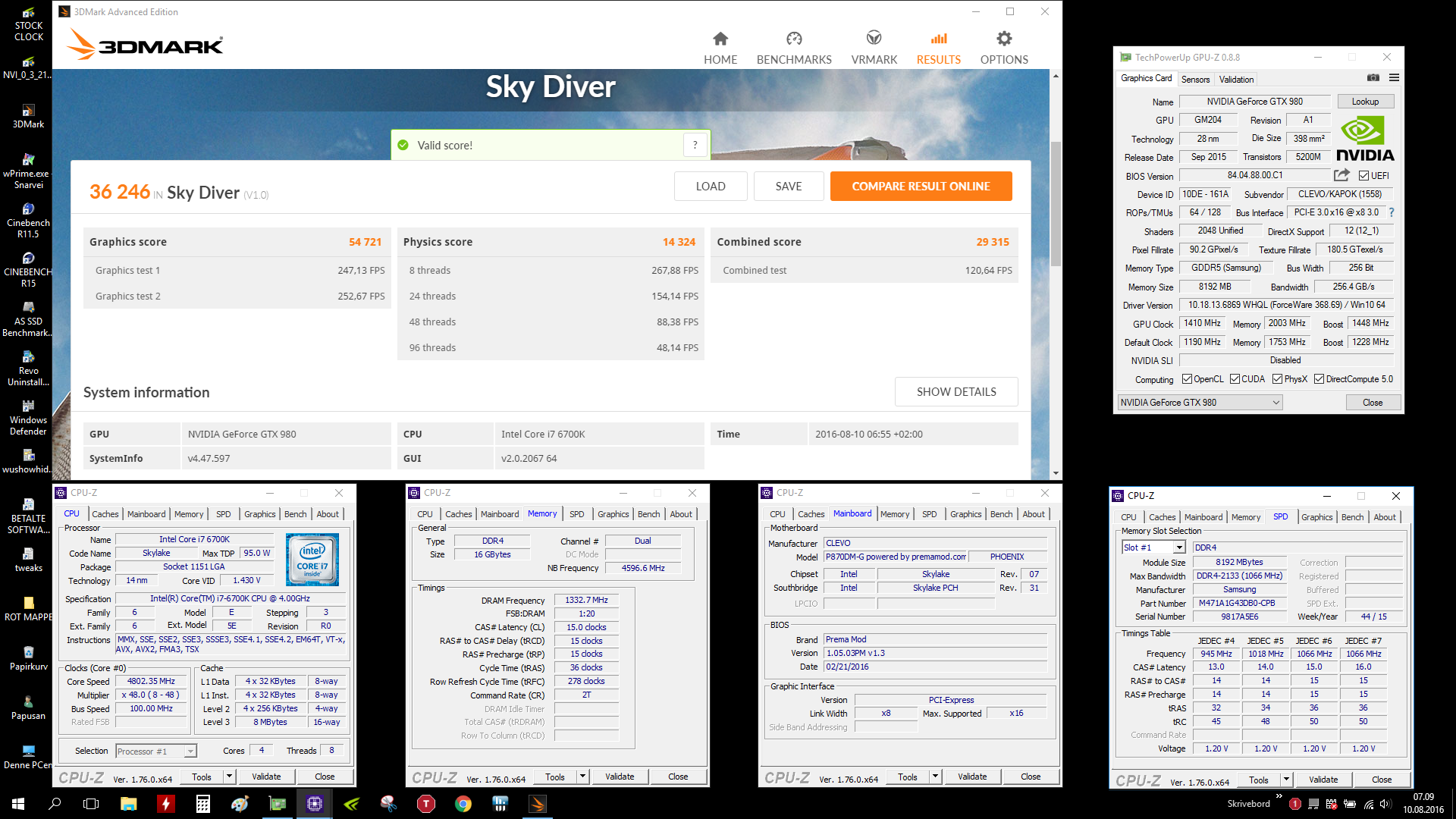Image resolution: width=1456 pixels, height=819 pixels.
Task: Open Bench tab in CPU-Z Memory window
Action: pos(648,514)
